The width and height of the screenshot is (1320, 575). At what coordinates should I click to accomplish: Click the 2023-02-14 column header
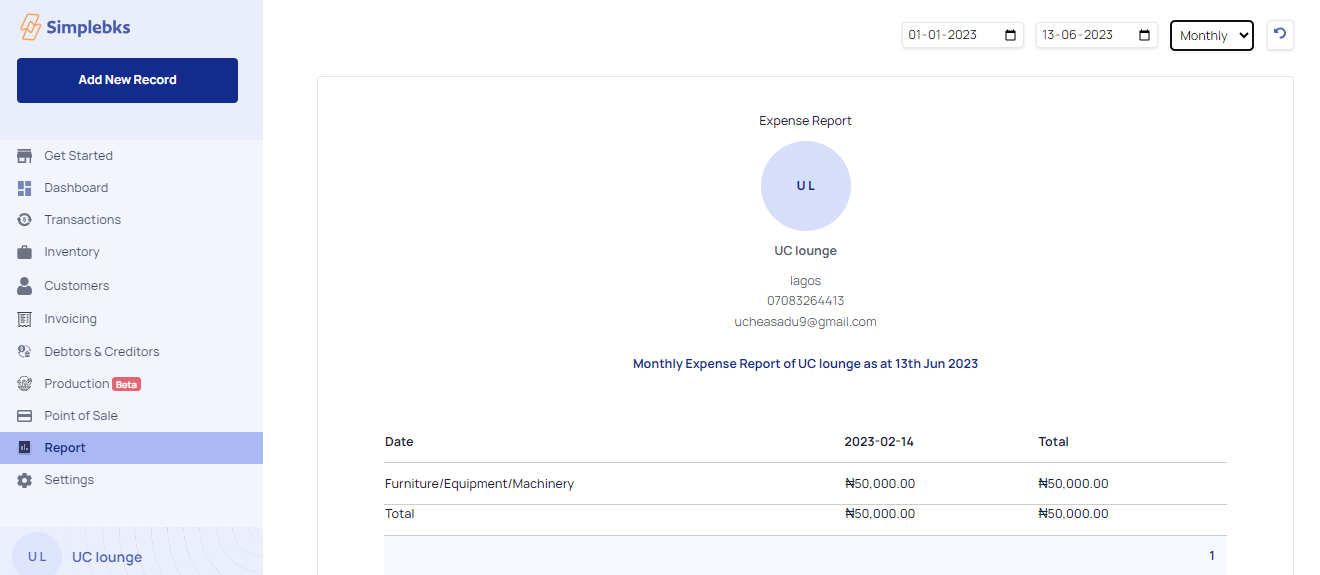[879, 442]
